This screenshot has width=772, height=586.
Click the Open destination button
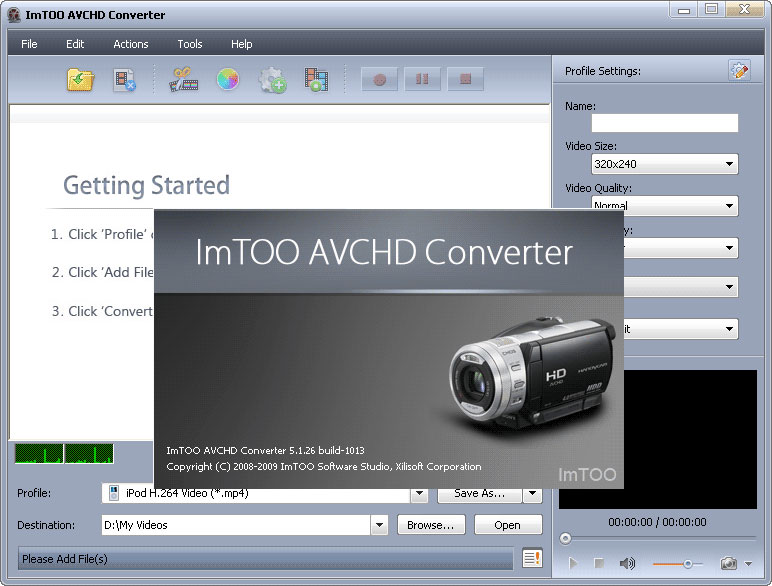click(x=507, y=525)
